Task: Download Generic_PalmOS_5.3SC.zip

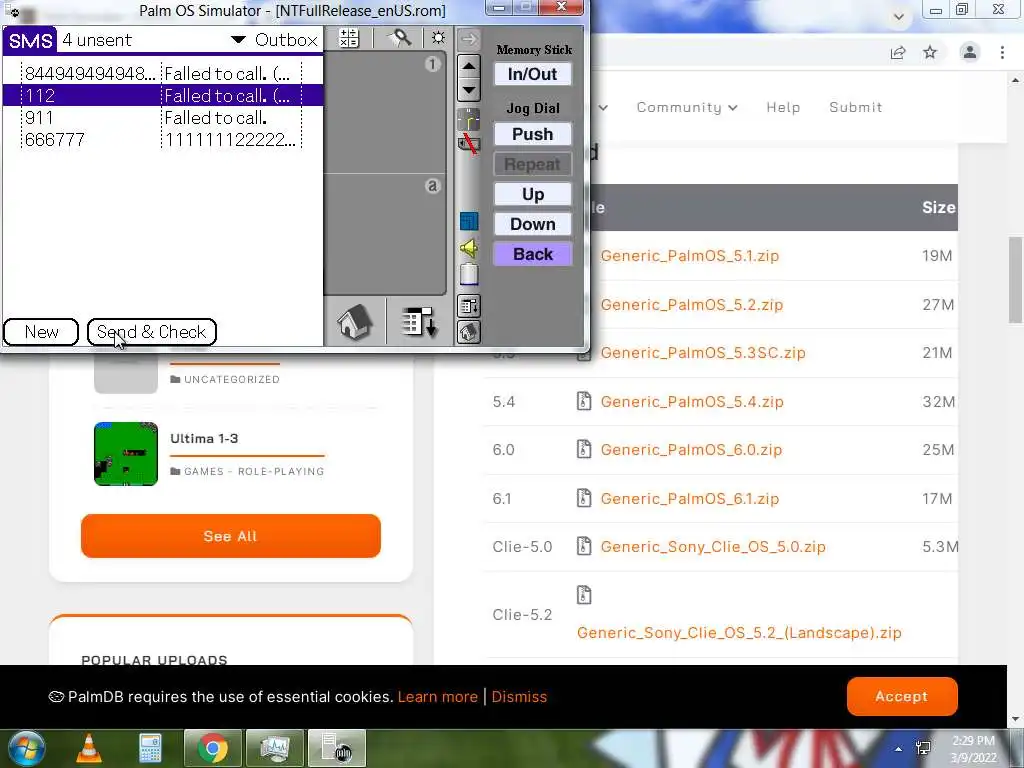Action: click(703, 353)
